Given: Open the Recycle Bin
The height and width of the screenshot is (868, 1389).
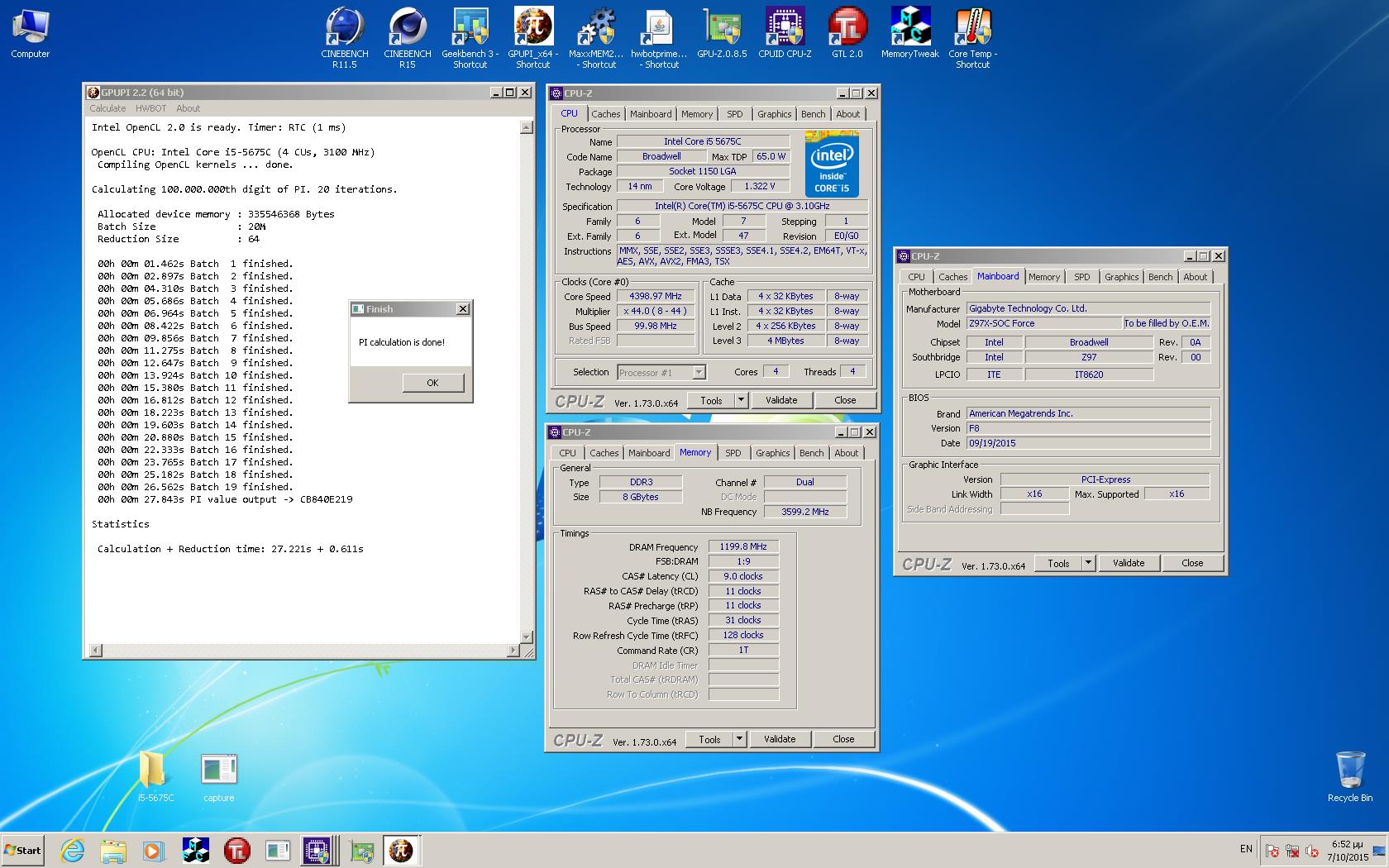Looking at the screenshot, I should (1350, 777).
